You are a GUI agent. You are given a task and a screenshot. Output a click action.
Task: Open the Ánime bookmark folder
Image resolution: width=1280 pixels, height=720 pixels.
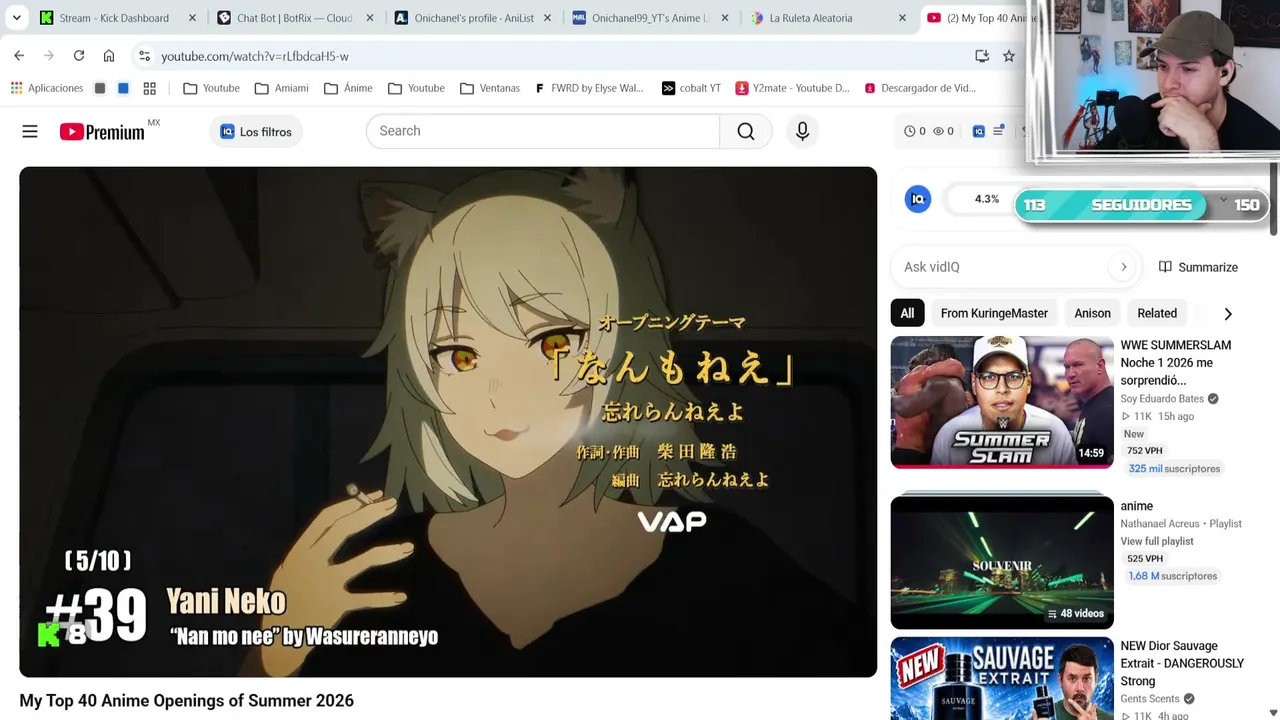pyautogui.click(x=348, y=88)
